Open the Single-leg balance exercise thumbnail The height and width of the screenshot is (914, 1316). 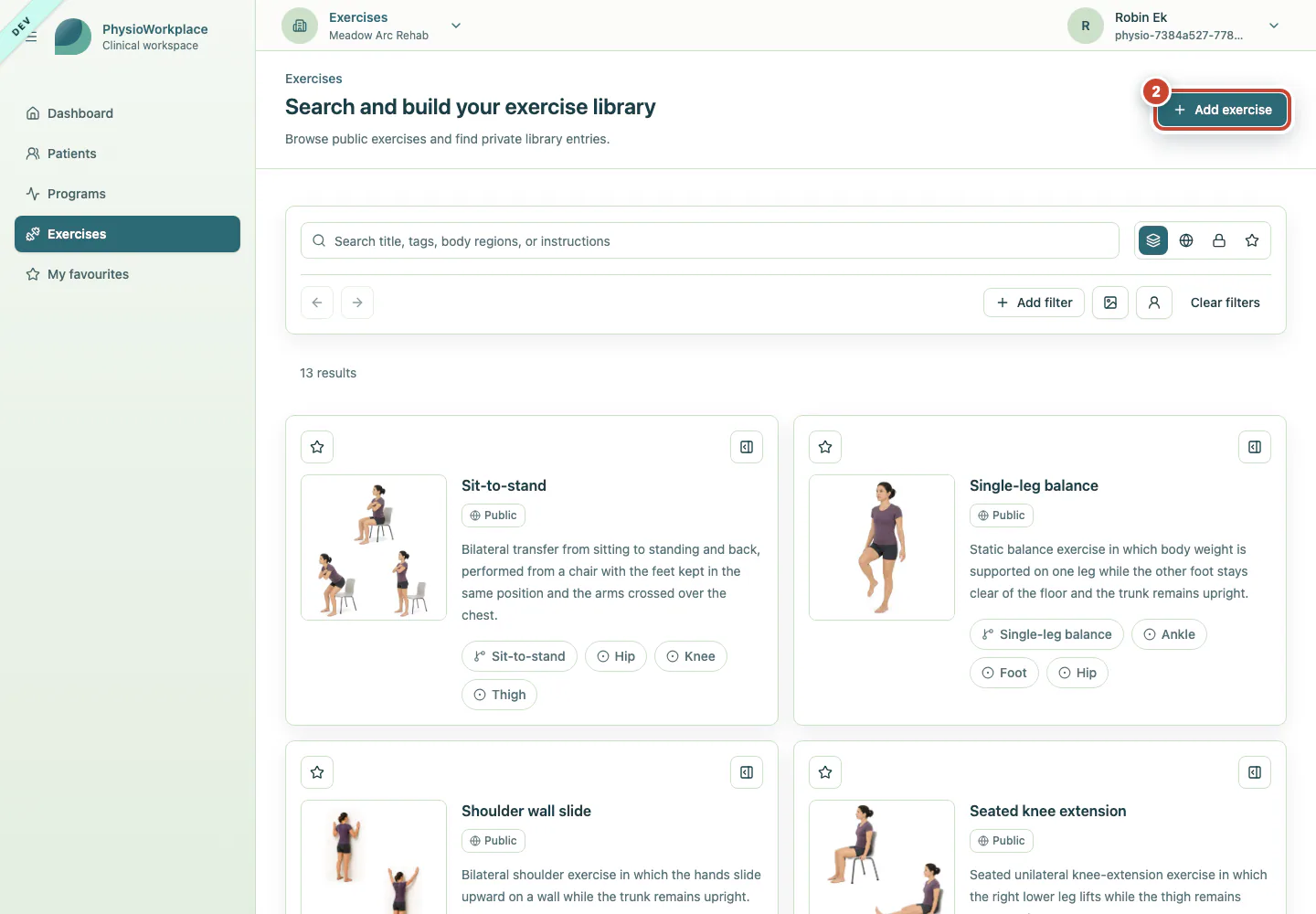pyautogui.click(x=882, y=547)
